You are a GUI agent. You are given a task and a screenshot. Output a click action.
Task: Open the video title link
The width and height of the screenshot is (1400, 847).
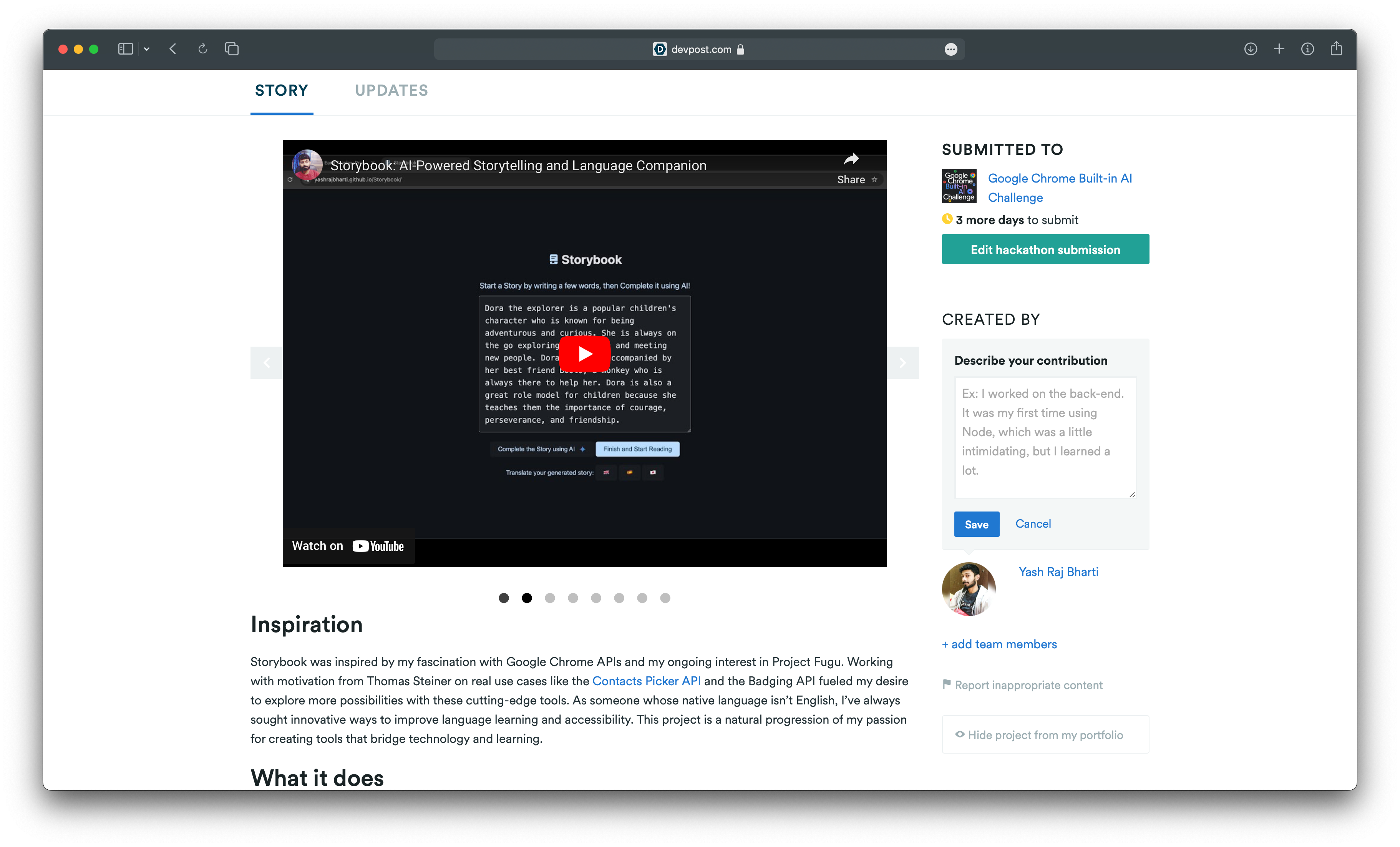coord(518,165)
